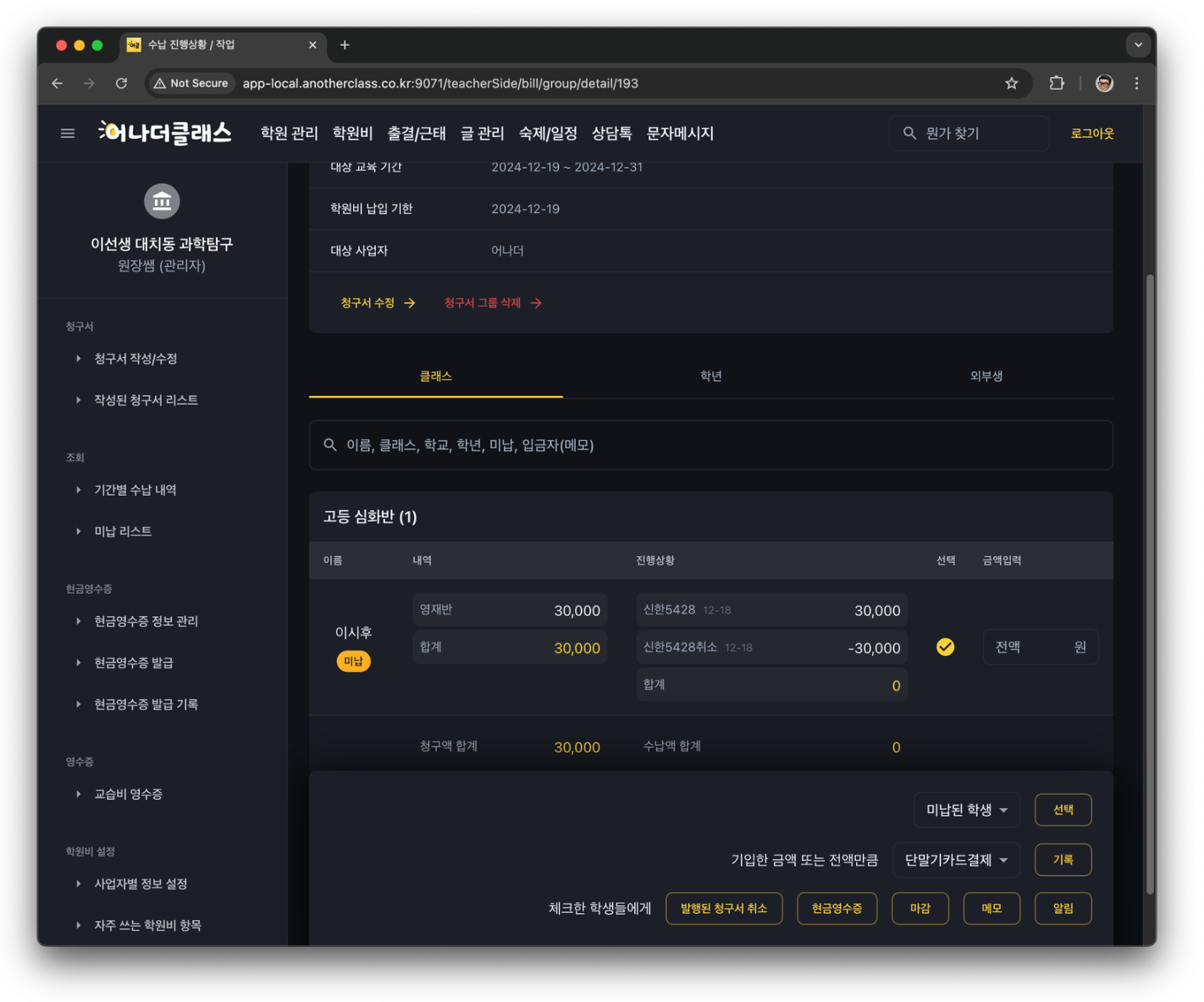Click the page vertical scrollbar
The width and height of the screenshot is (1204, 1002).
1150,584
